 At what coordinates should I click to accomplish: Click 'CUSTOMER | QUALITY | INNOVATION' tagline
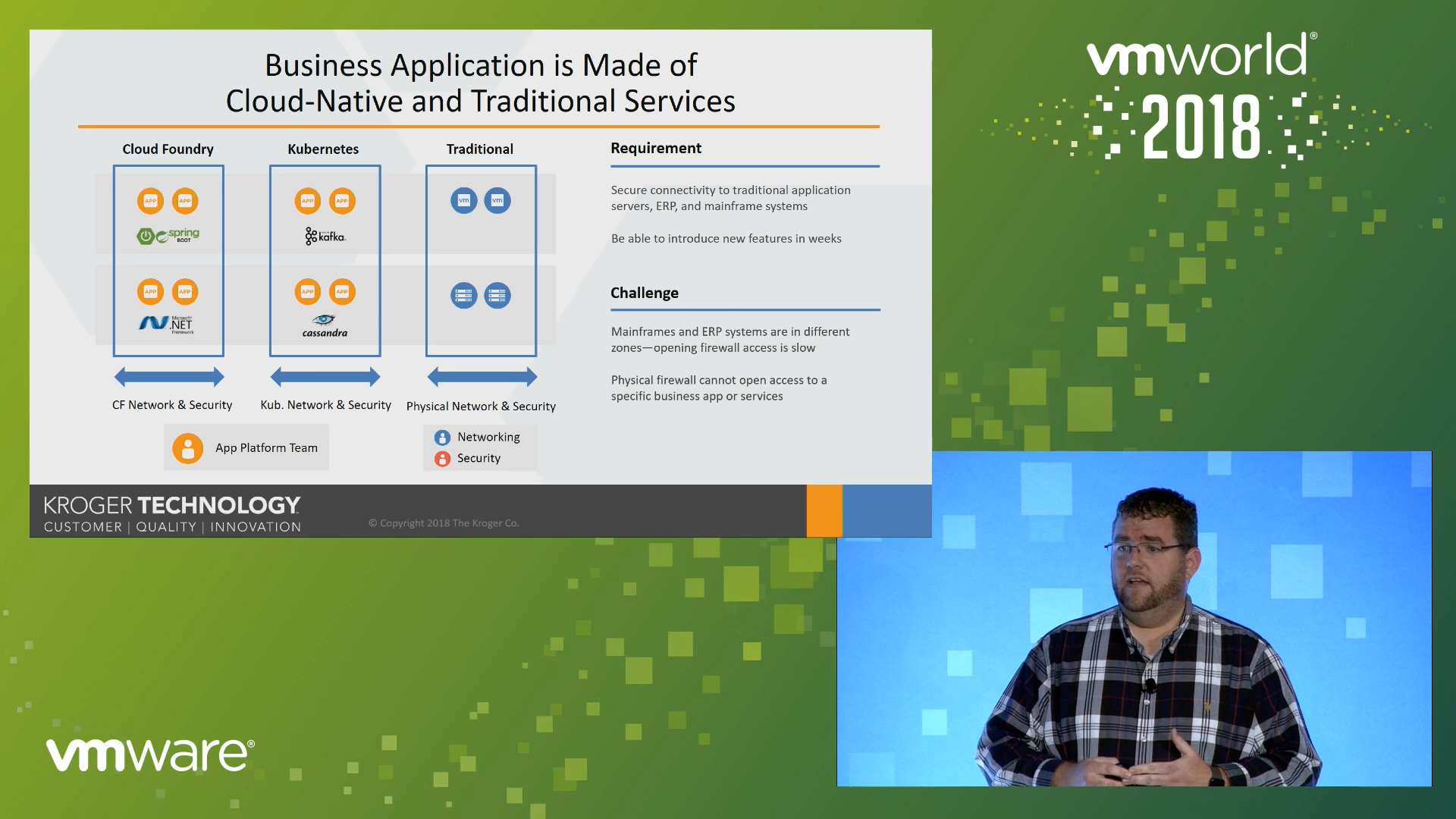[172, 527]
